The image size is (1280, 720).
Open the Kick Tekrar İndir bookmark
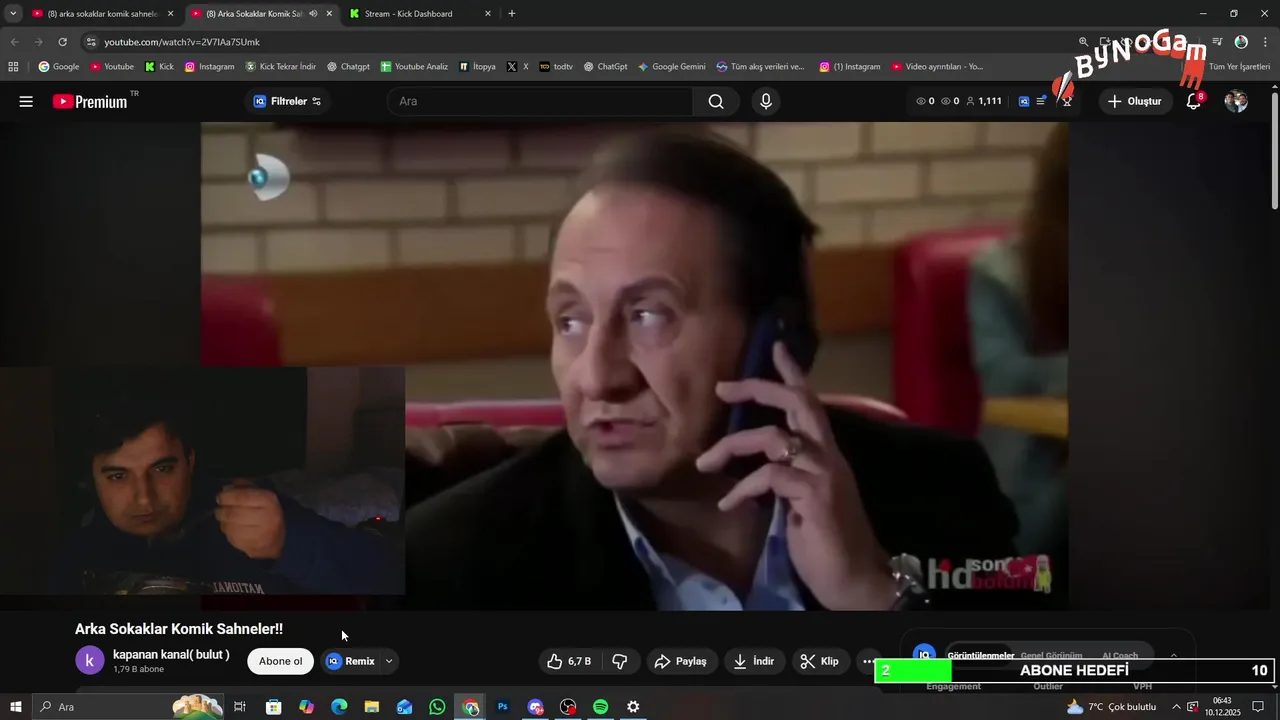pos(281,67)
